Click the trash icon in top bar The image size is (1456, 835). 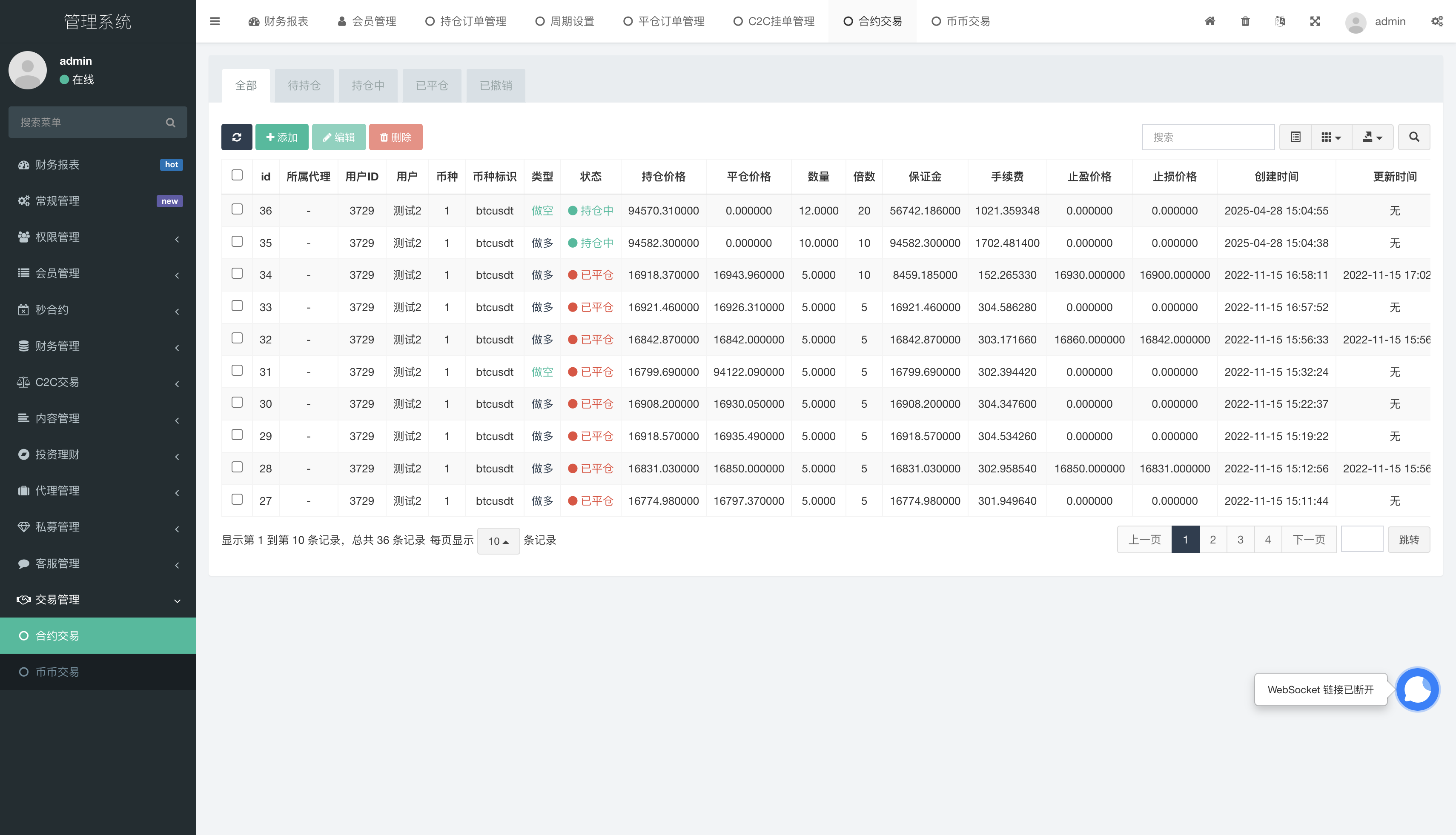pos(1245,21)
